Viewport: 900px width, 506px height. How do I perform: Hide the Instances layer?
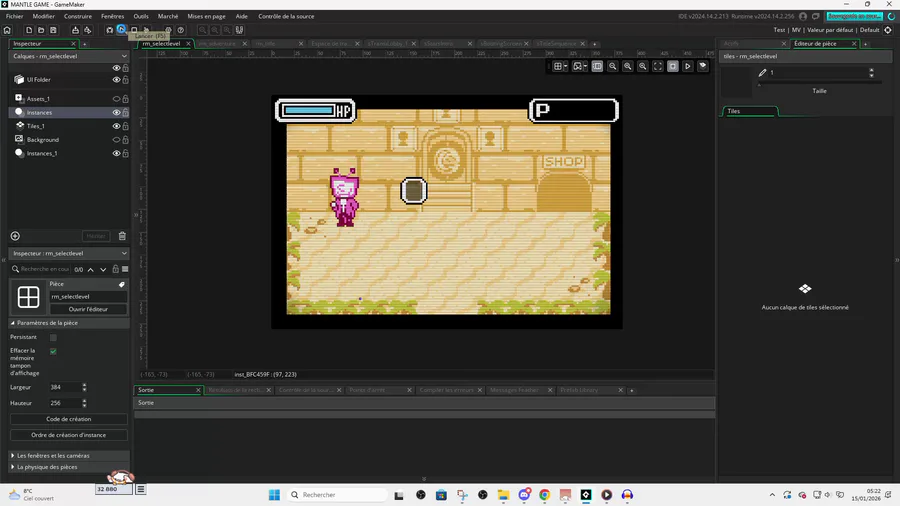[117, 112]
